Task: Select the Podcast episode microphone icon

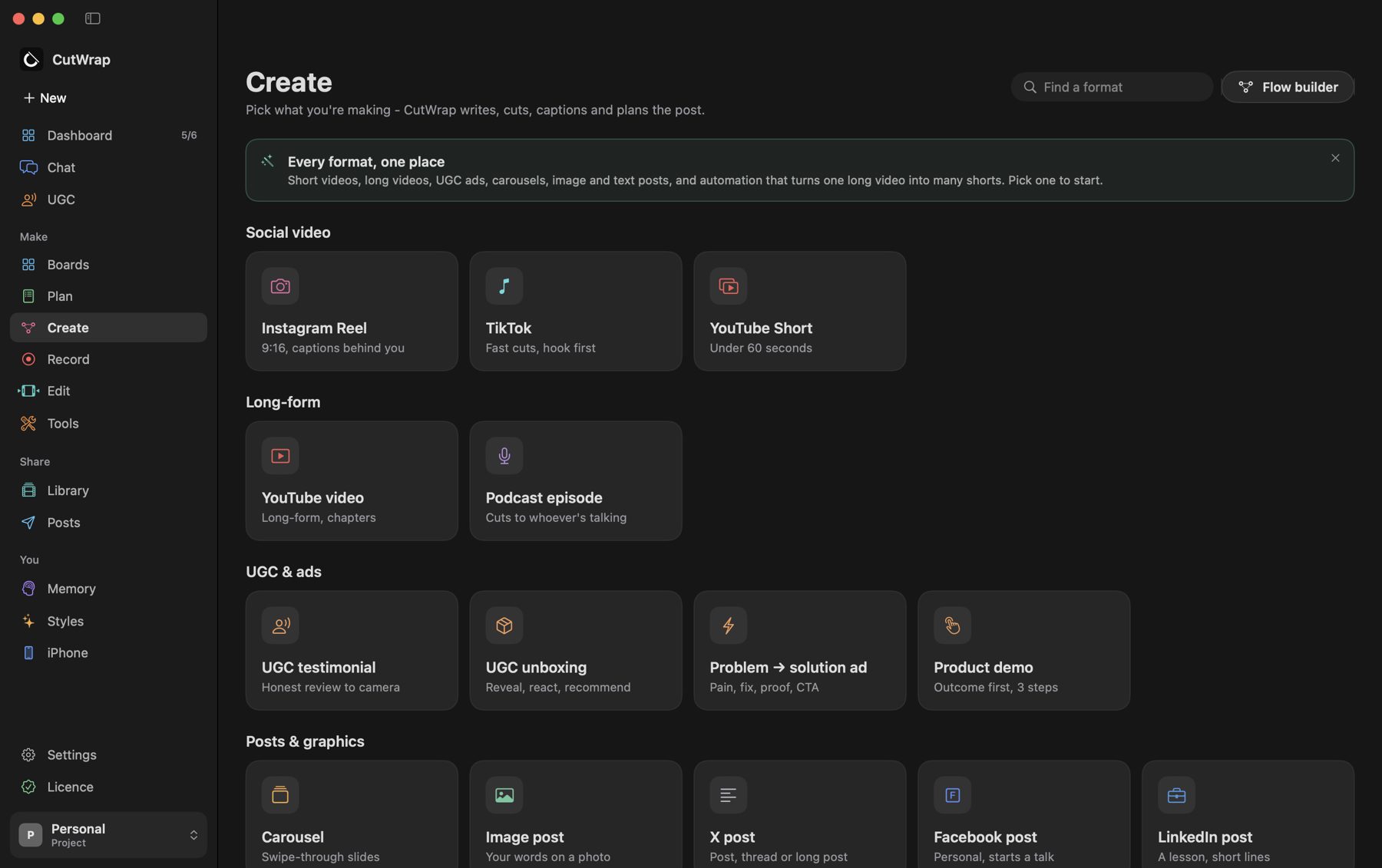Action: (504, 456)
